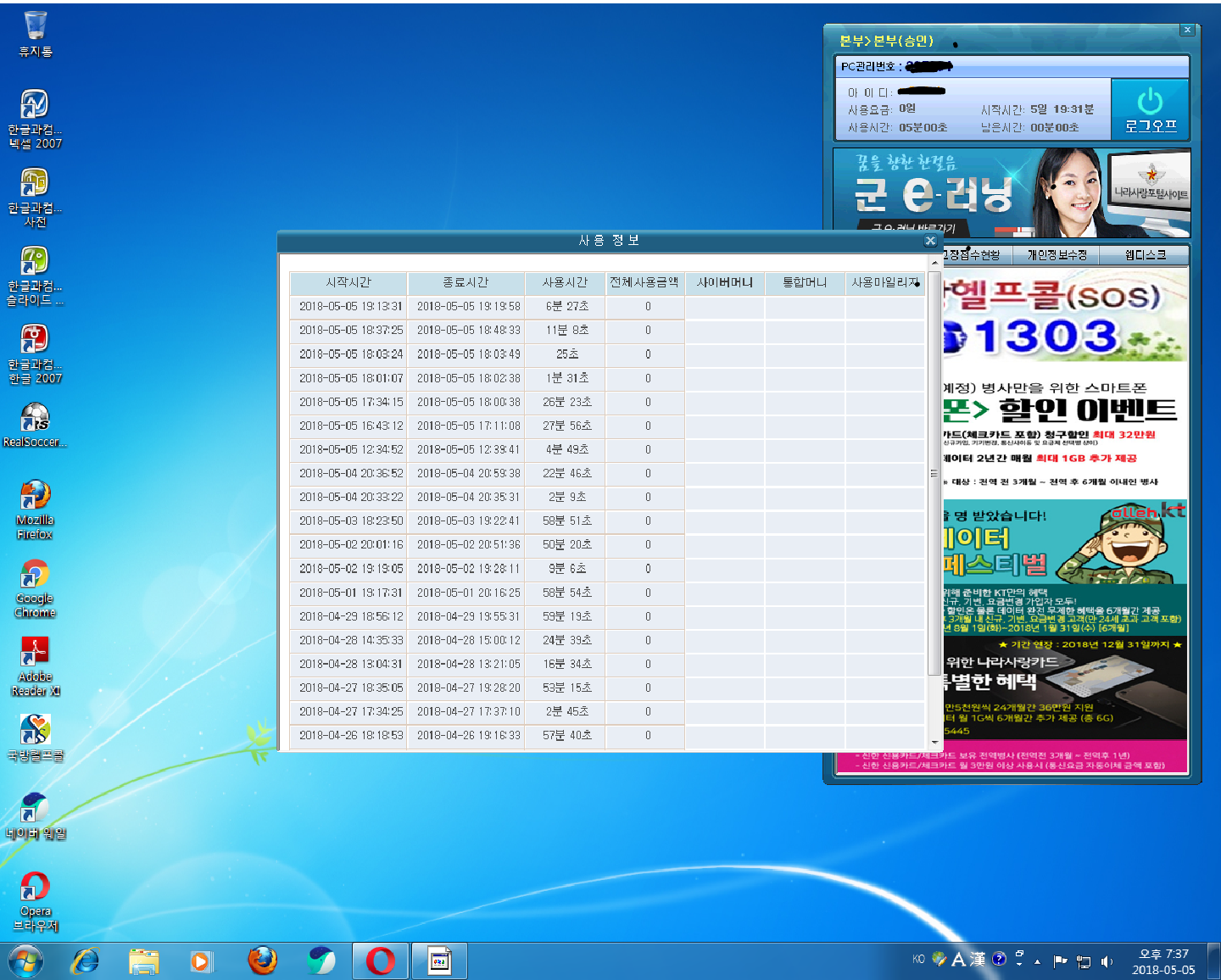
Task: Open the IME help icon in the language bar
Action: pyautogui.click(x=1000, y=959)
